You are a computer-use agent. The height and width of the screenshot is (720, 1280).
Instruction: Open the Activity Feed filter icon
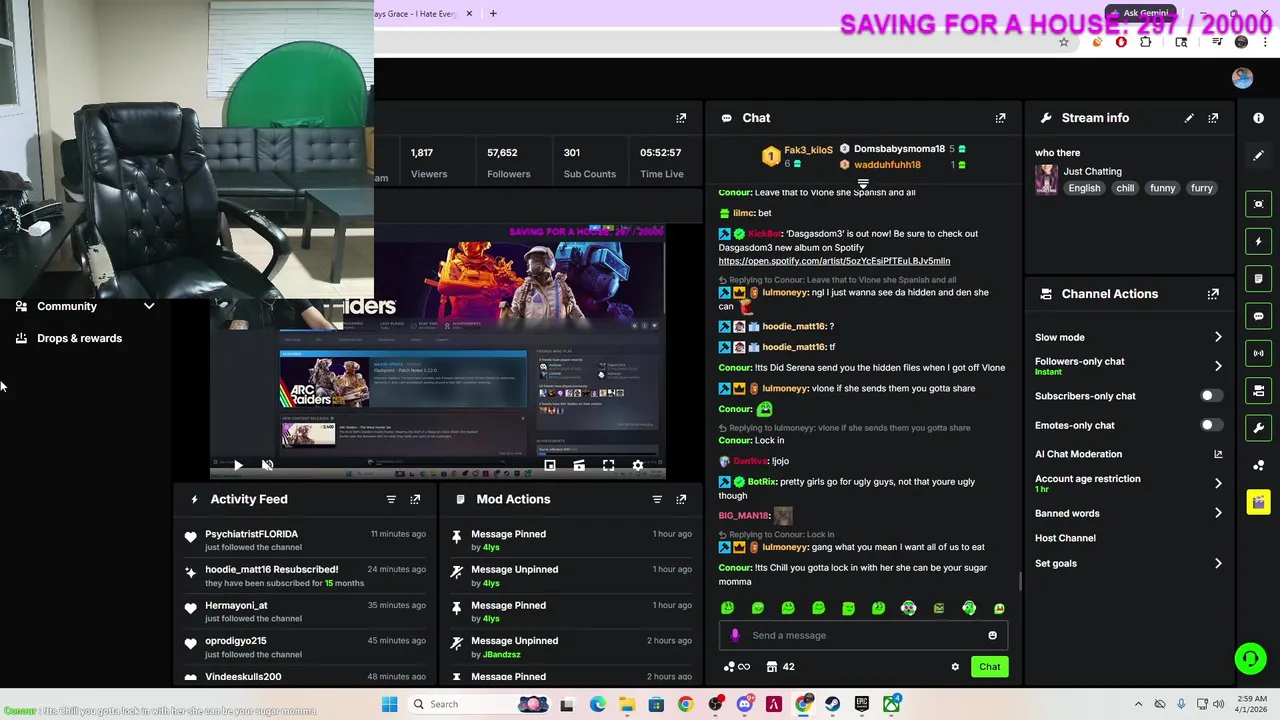[x=391, y=499]
